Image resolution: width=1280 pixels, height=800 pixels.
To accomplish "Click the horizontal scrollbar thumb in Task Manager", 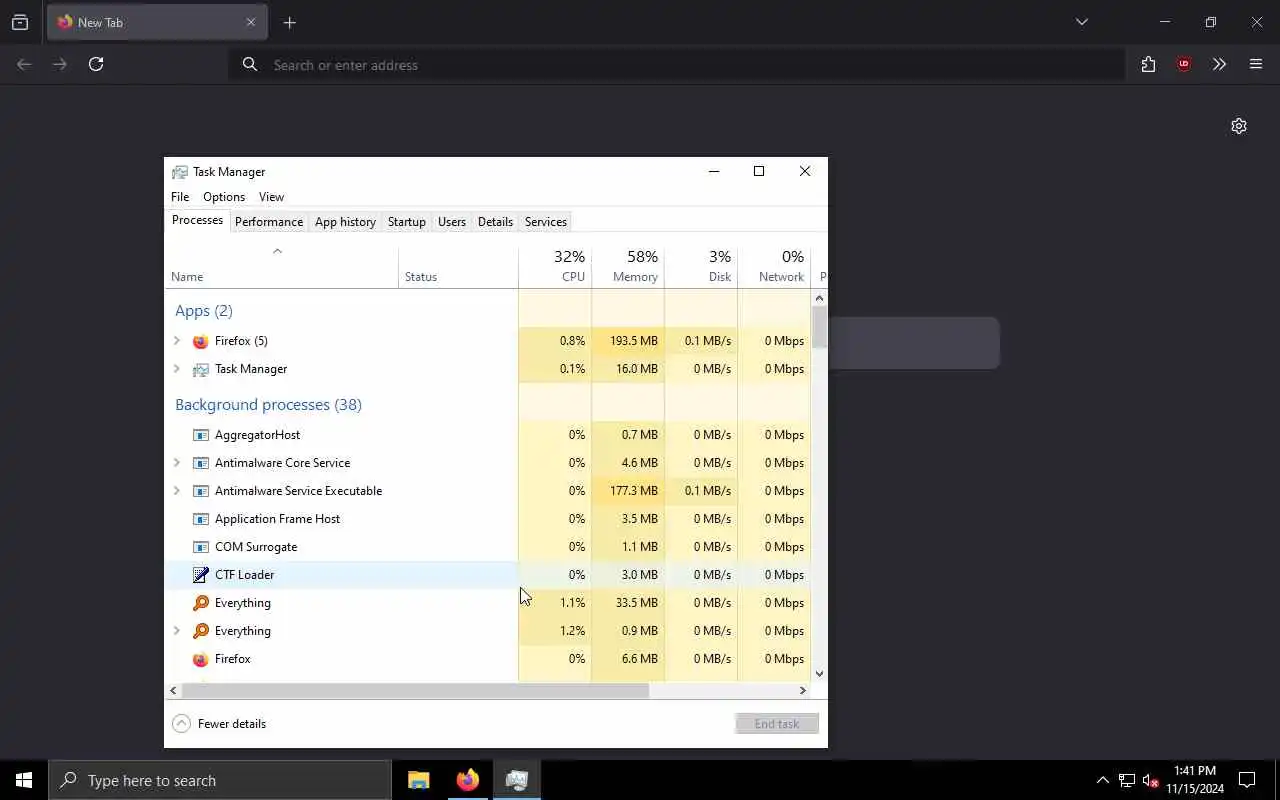I will [414, 690].
